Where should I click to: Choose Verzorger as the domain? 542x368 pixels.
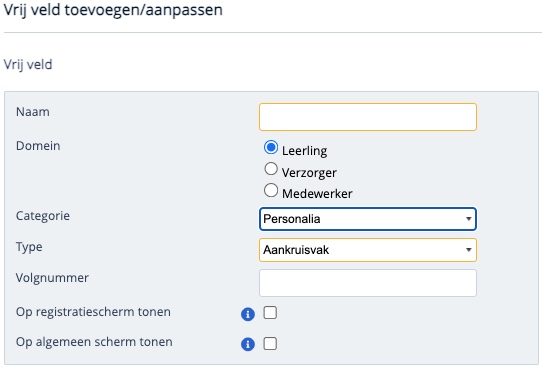[x=271, y=169]
